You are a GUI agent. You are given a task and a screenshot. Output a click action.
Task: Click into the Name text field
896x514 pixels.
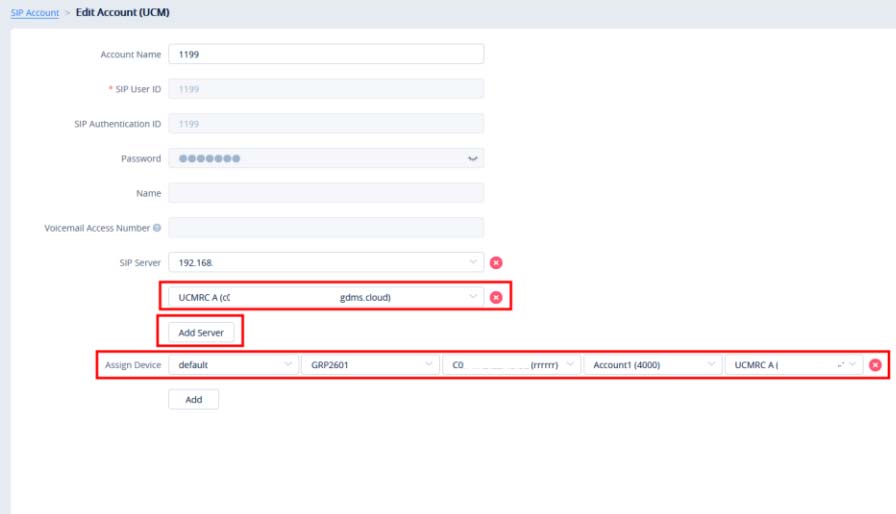(326, 193)
